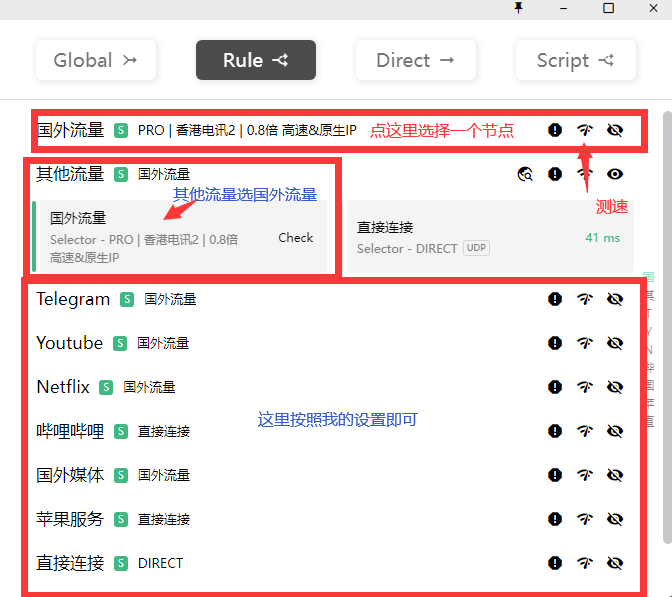Toggle visibility eye for 国外流量 group
Viewport: 672px width, 597px height.
[615, 130]
